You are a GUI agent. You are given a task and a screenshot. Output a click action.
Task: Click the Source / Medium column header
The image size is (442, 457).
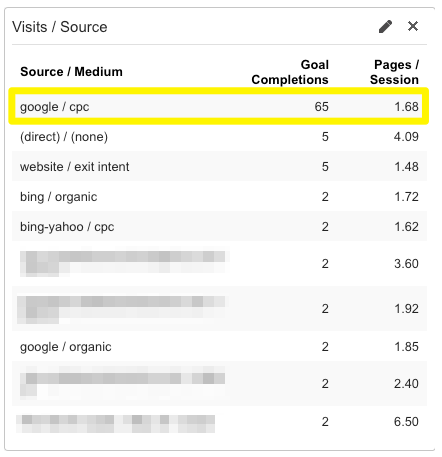pos(71,72)
